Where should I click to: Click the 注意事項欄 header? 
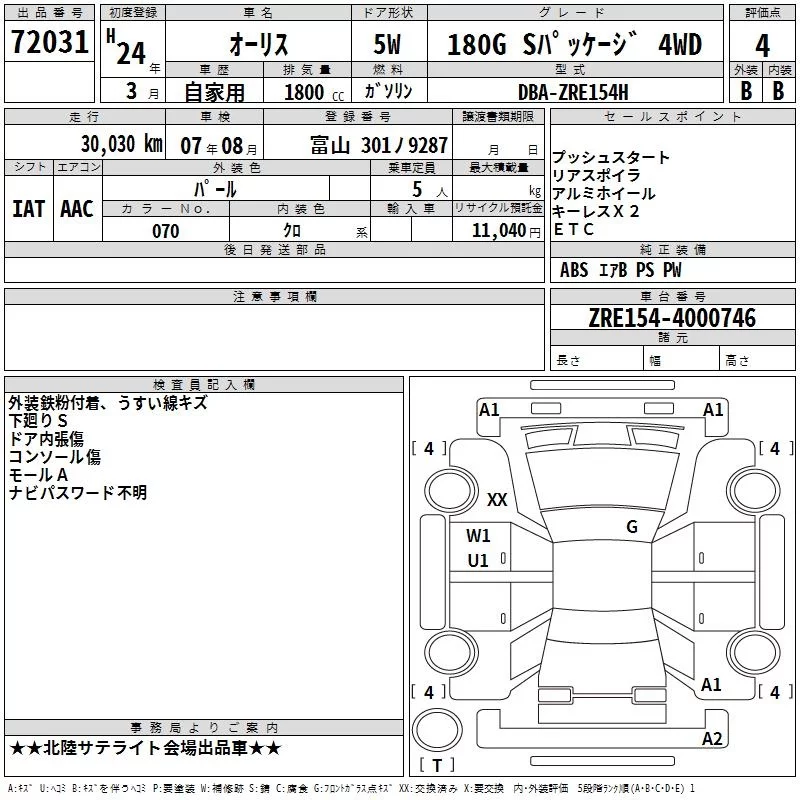(x=274, y=296)
